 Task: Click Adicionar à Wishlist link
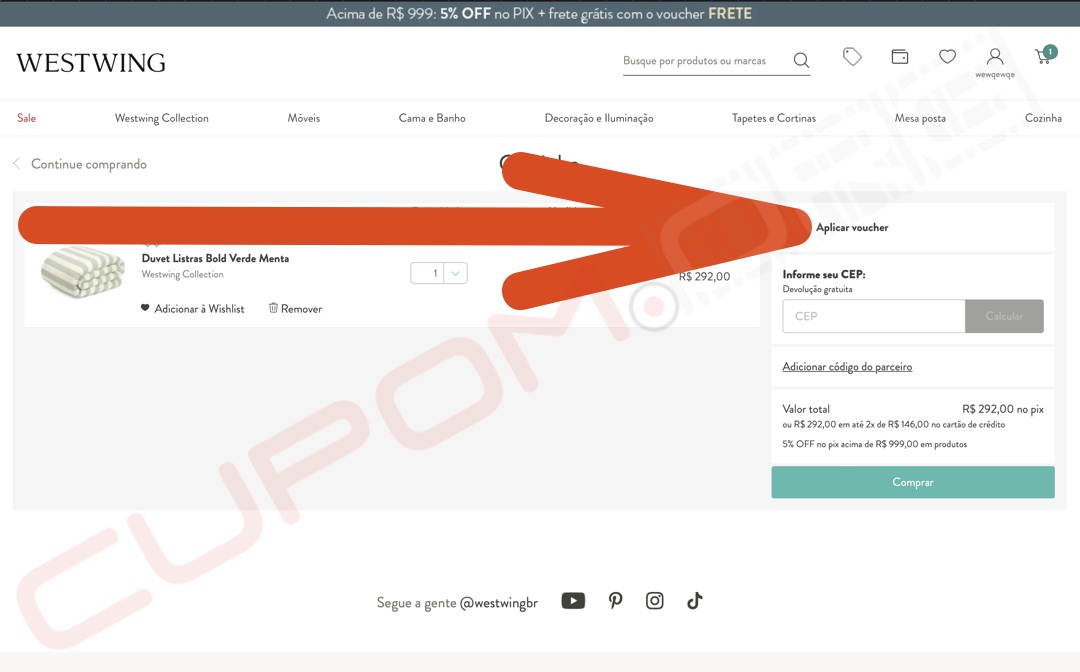coord(199,308)
